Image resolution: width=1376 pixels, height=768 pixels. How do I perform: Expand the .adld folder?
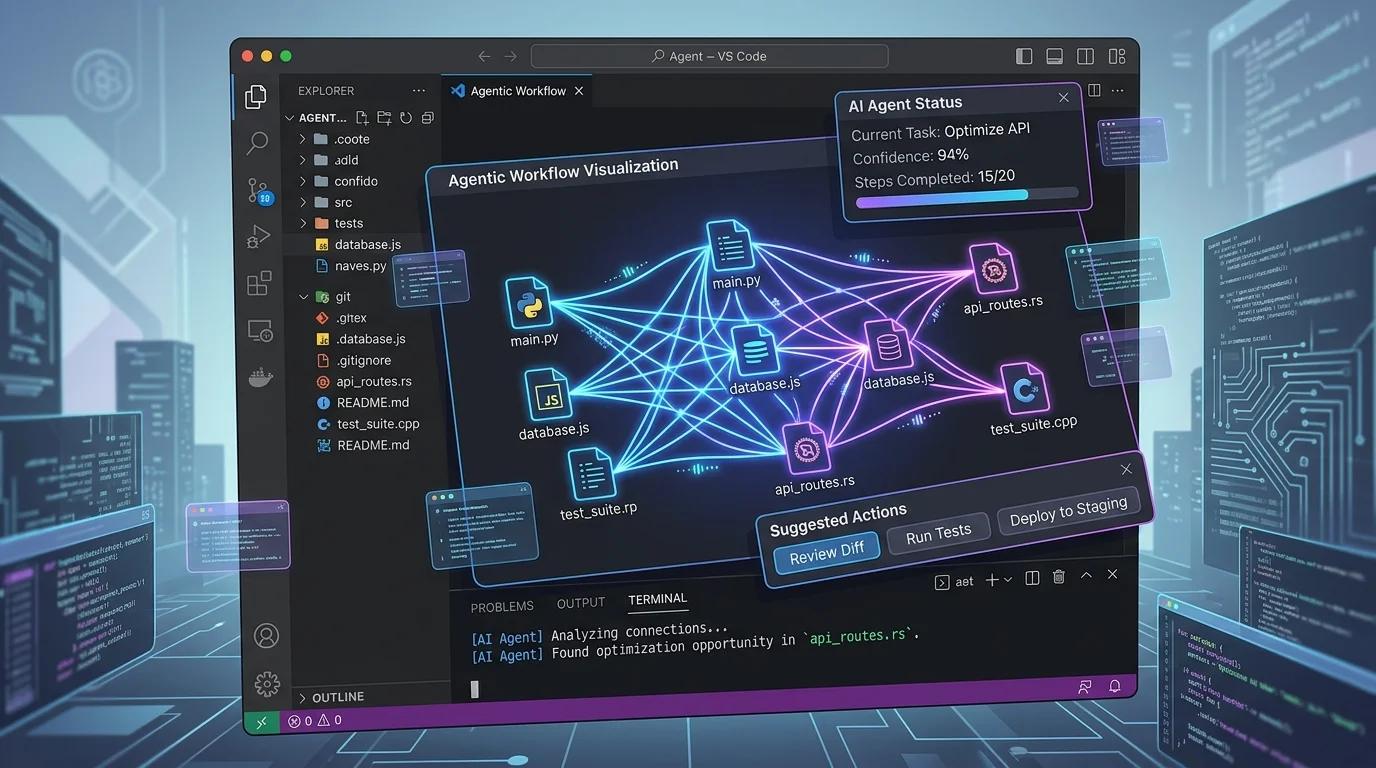click(302, 160)
